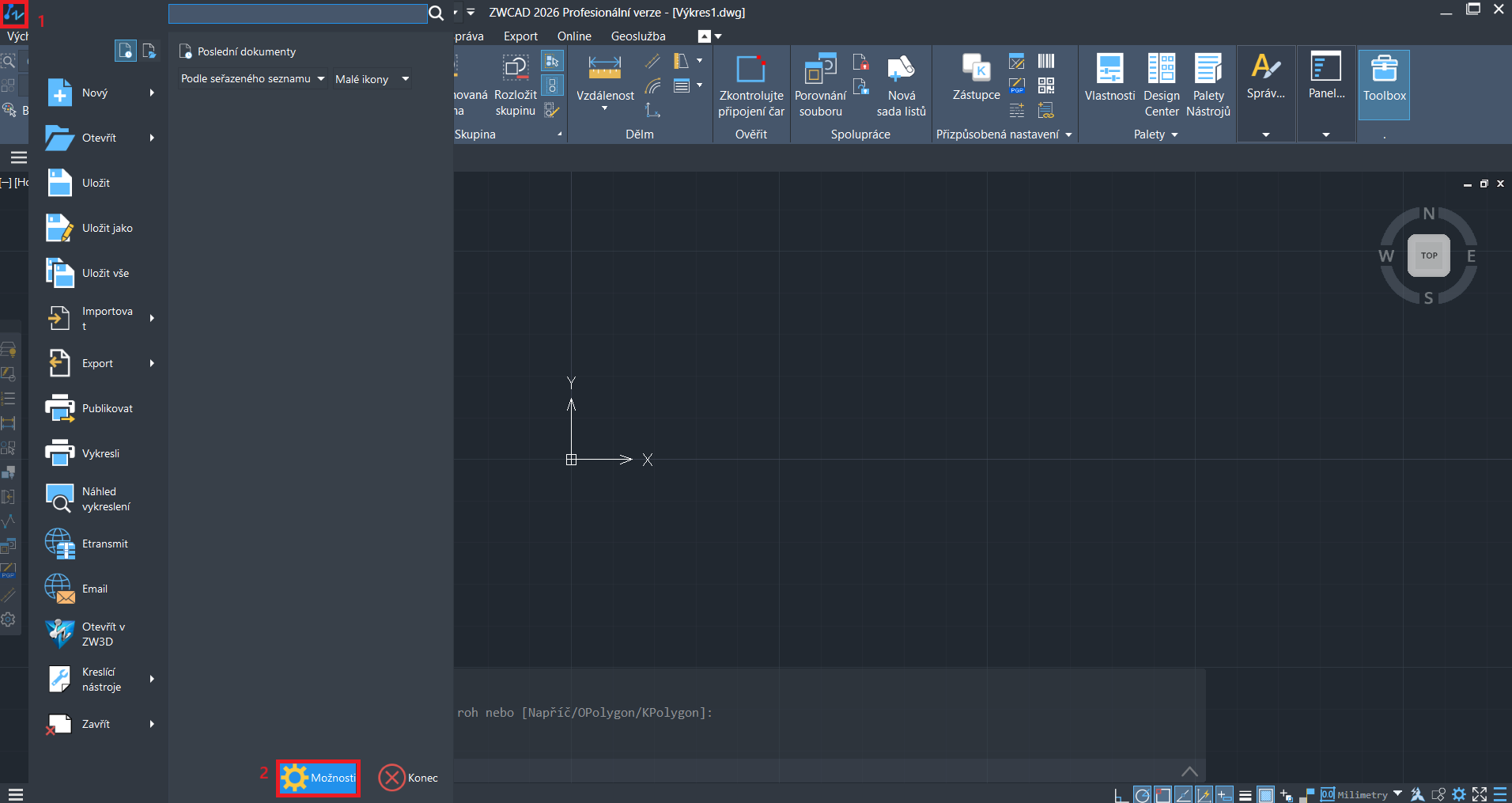Image resolution: width=1512 pixels, height=803 pixels.
Task: Open the Malé ikony view dropdown
Action: tap(372, 79)
